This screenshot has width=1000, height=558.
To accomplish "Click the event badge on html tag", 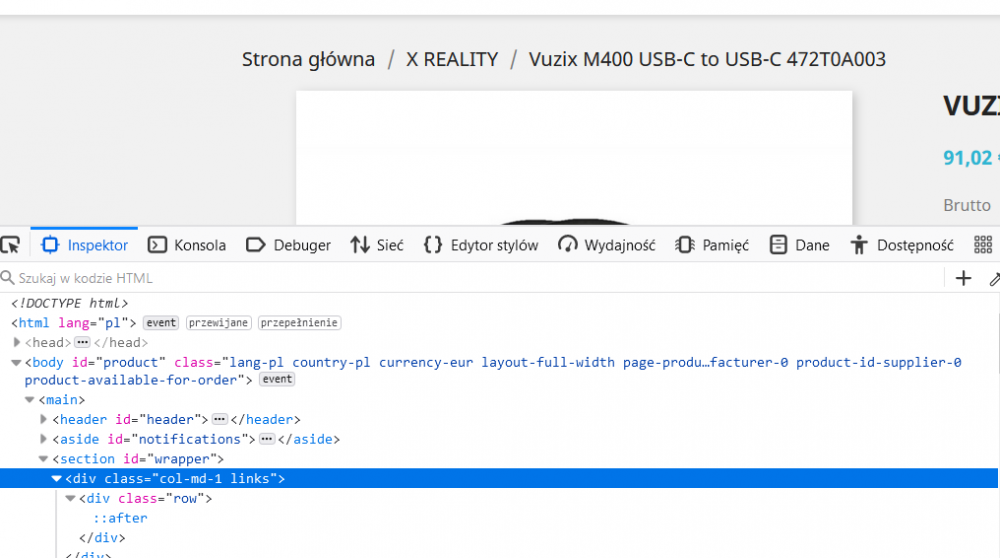I will pos(161,323).
